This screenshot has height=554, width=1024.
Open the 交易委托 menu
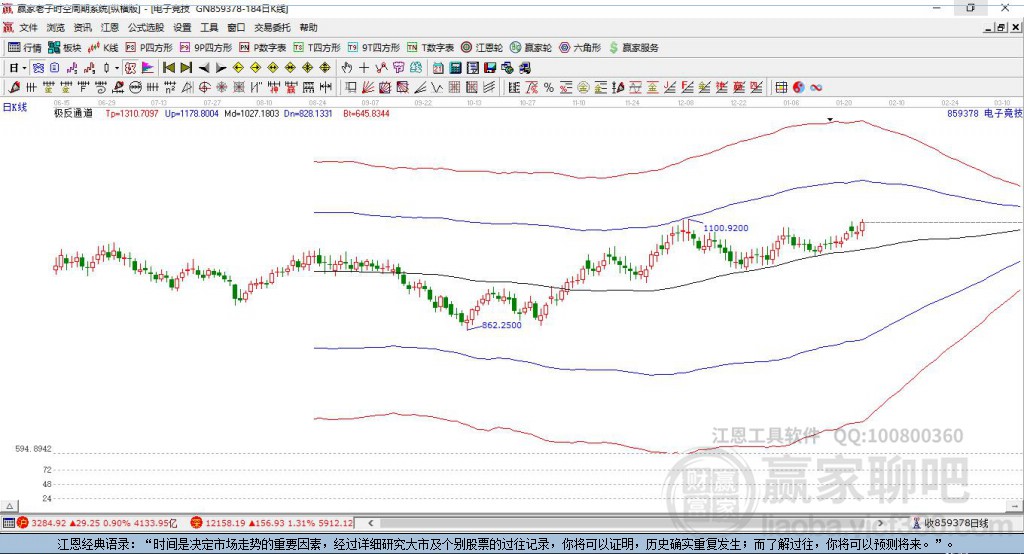272,27
